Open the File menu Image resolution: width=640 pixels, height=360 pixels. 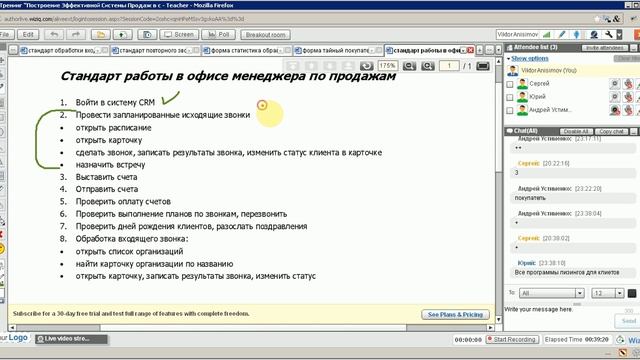[x=7, y=35]
